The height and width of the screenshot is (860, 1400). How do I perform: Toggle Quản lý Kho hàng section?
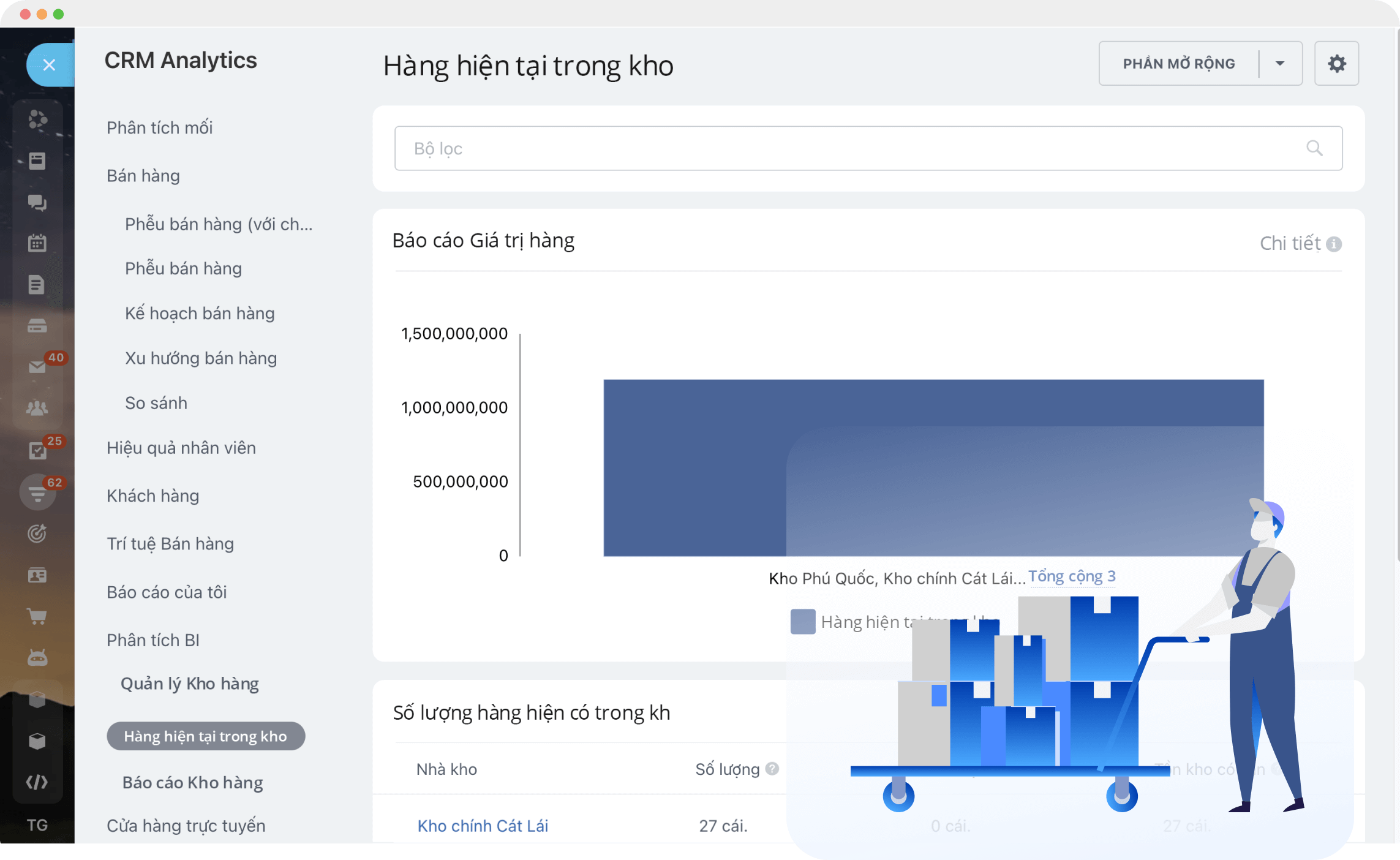190,684
